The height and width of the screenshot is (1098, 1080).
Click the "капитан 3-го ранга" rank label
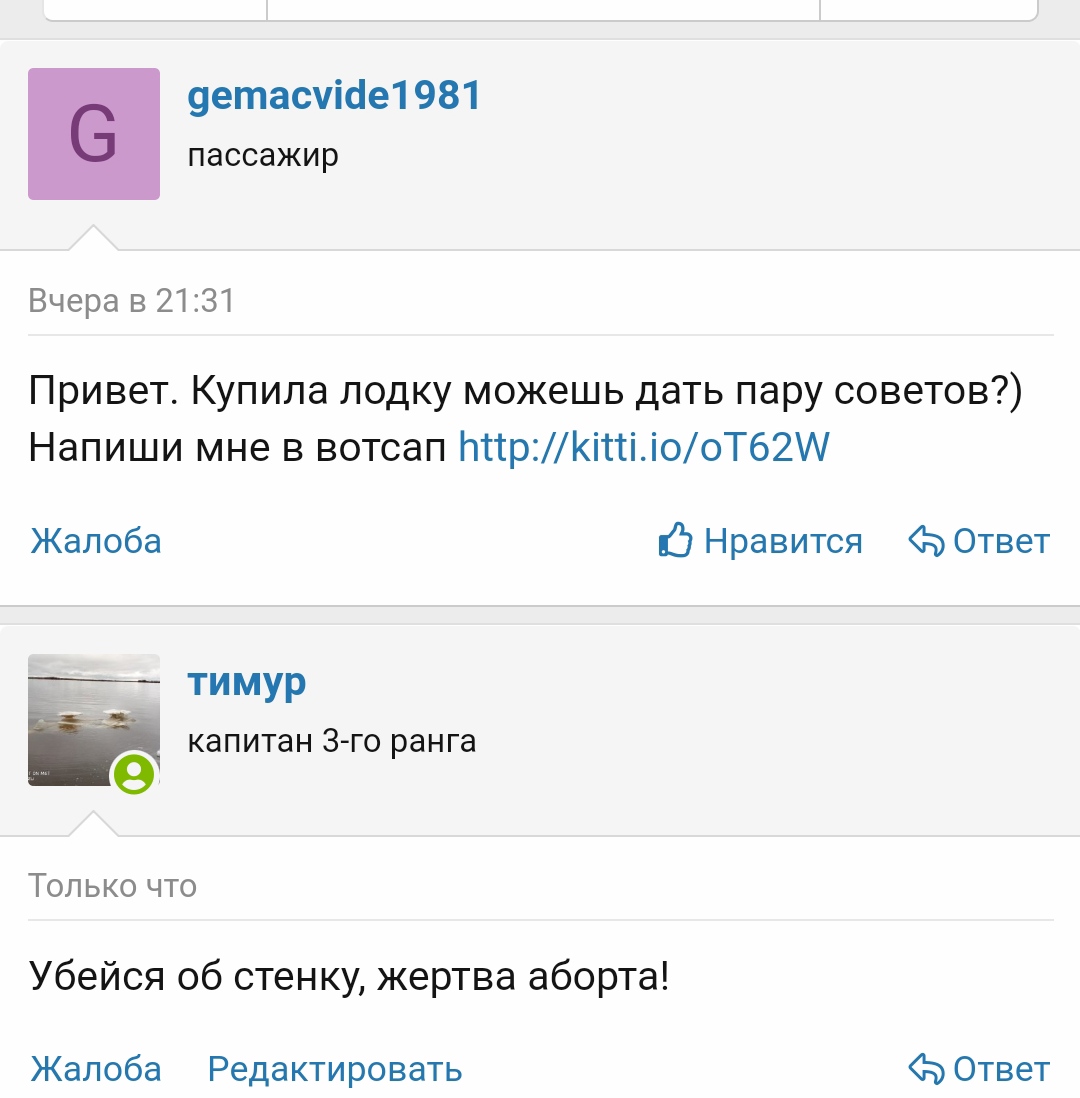point(332,742)
